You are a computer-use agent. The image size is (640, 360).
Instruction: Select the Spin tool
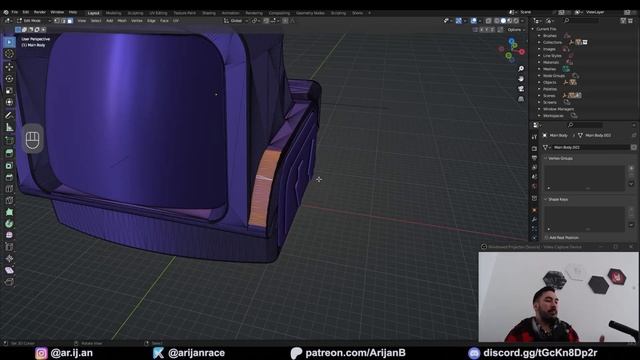click(x=9, y=224)
